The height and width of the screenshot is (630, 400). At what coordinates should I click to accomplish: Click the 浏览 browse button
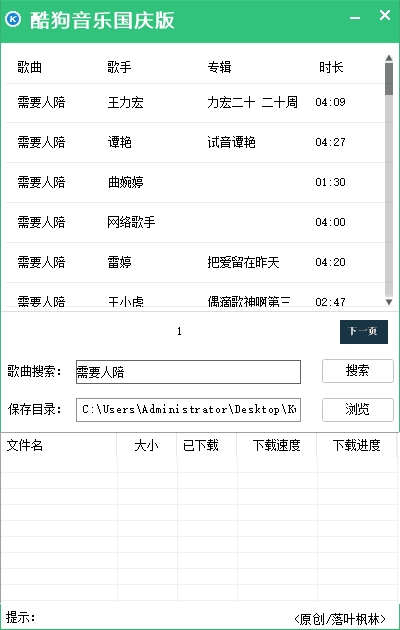(x=357, y=409)
